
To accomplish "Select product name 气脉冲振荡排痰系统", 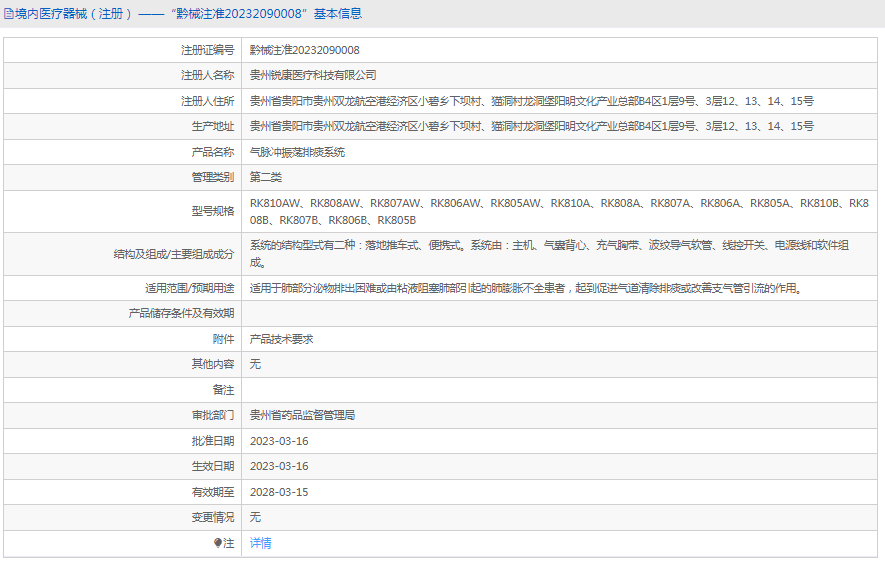I will 297,152.
